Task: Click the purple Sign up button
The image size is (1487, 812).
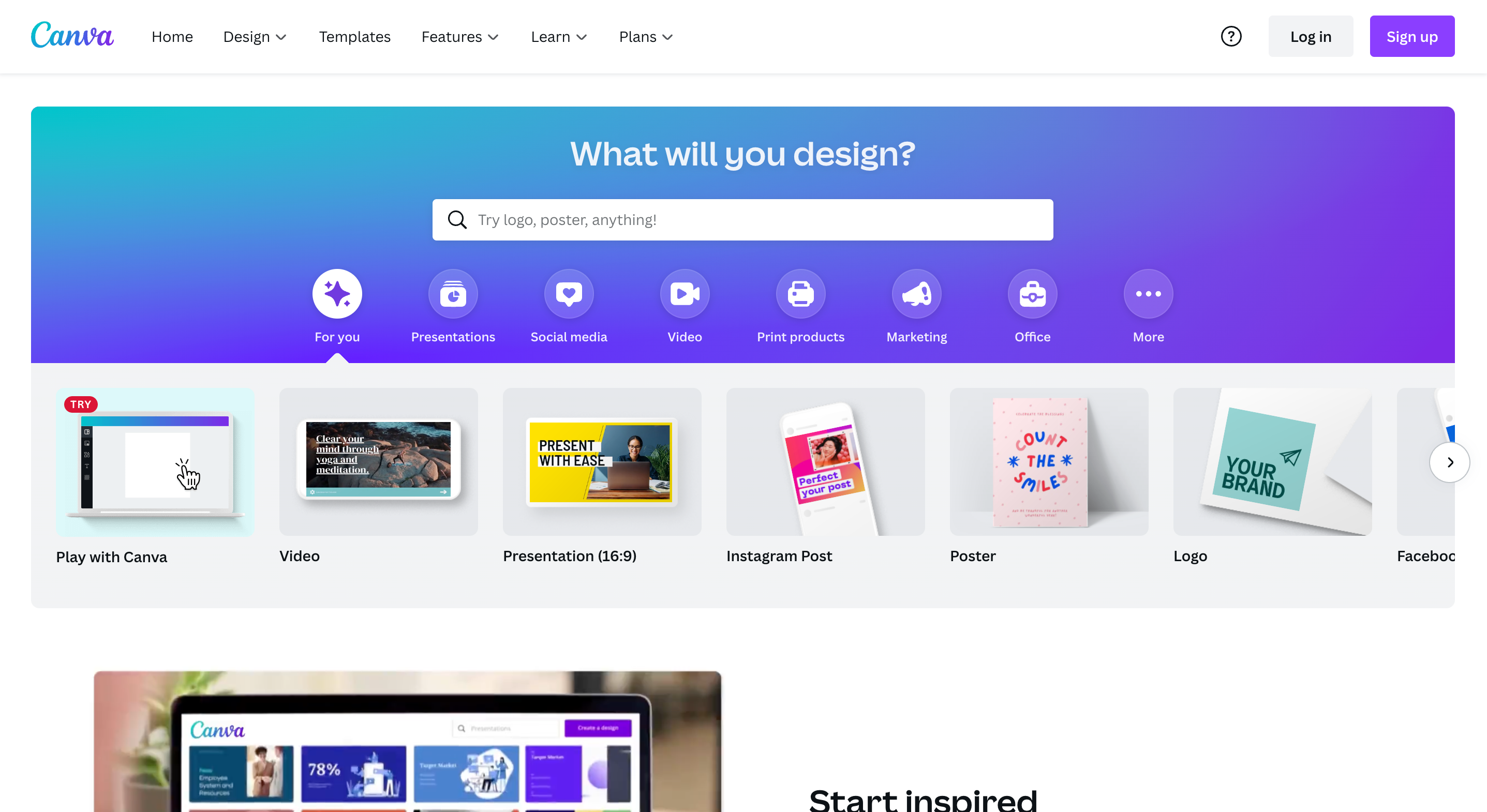Action: click(x=1411, y=36)
